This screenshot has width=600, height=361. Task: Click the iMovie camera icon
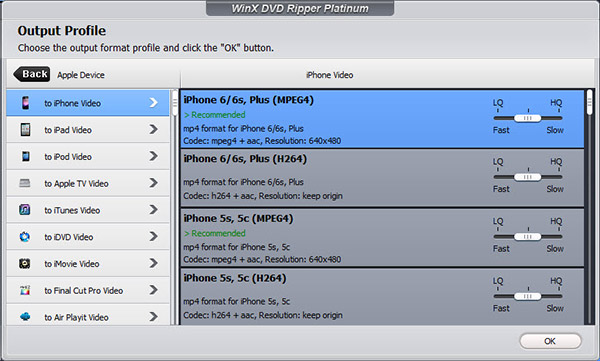25,263
